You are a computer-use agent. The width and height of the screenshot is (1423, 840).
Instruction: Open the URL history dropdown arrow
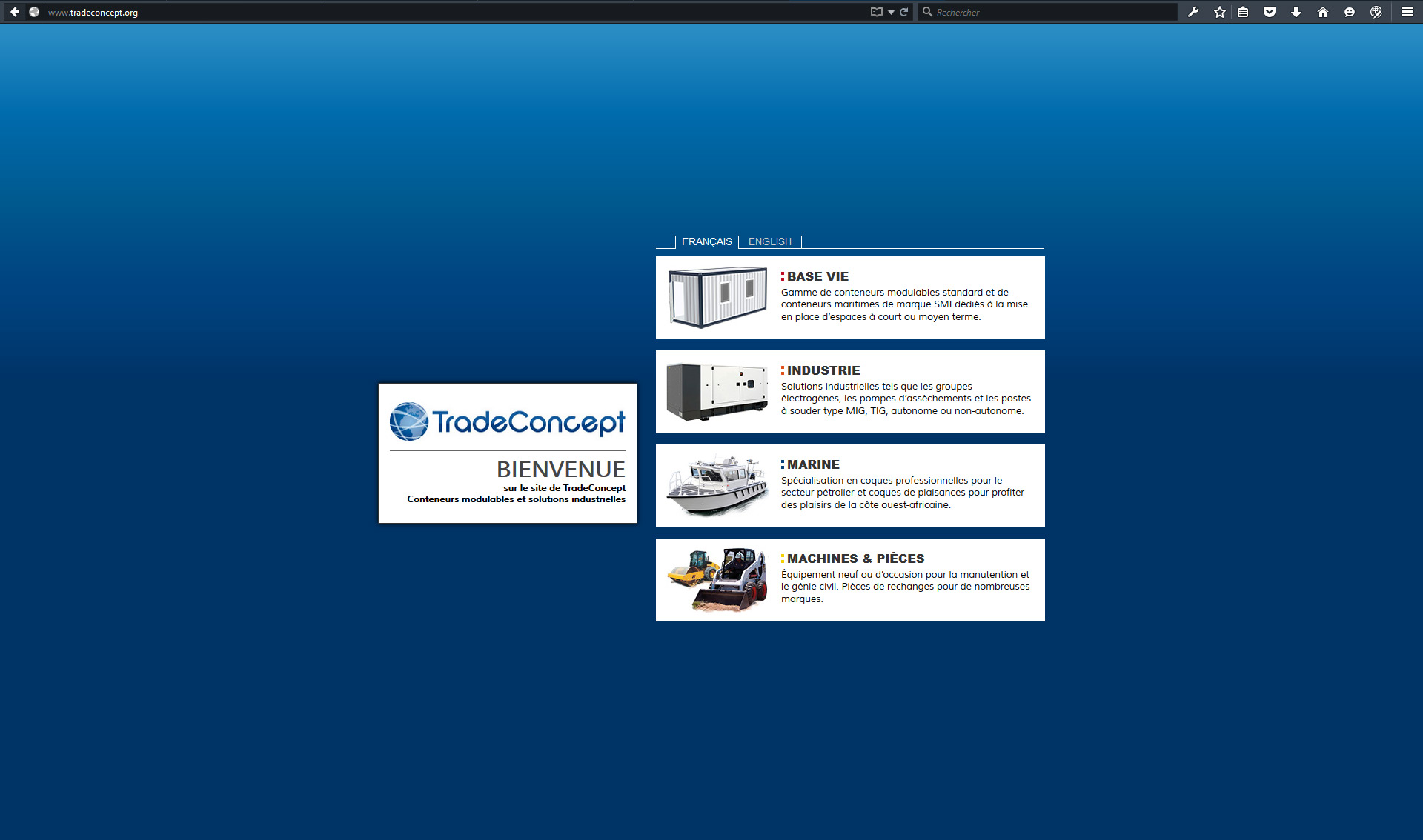point(891,12)
